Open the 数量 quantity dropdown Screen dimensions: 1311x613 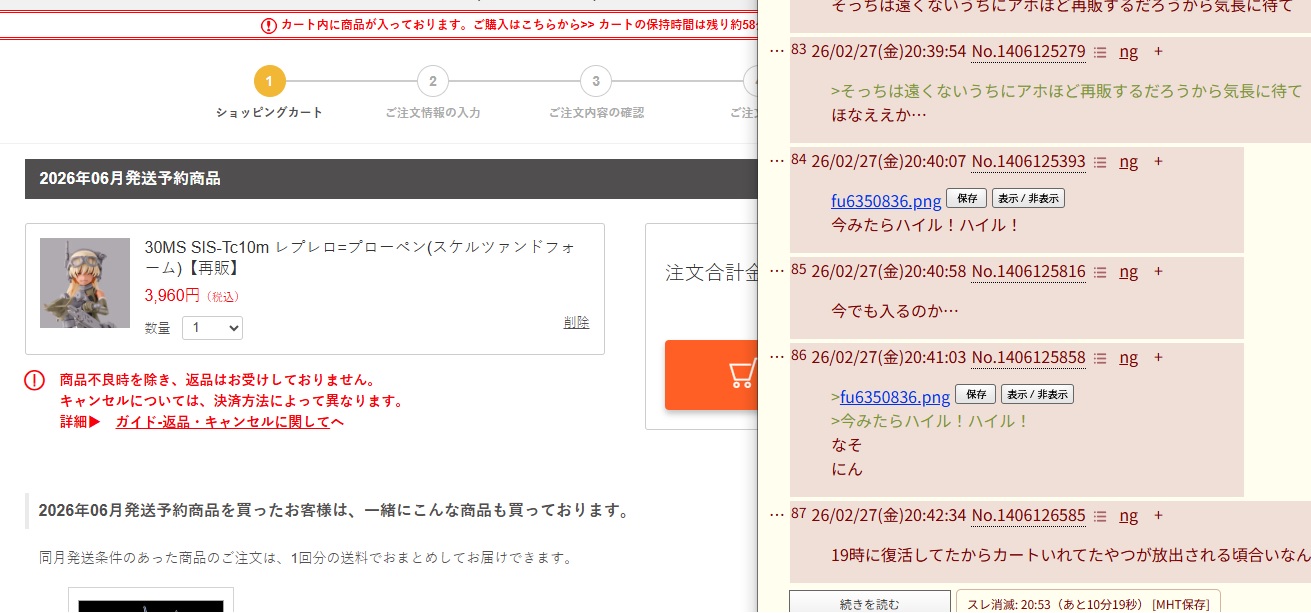point(212,328)
